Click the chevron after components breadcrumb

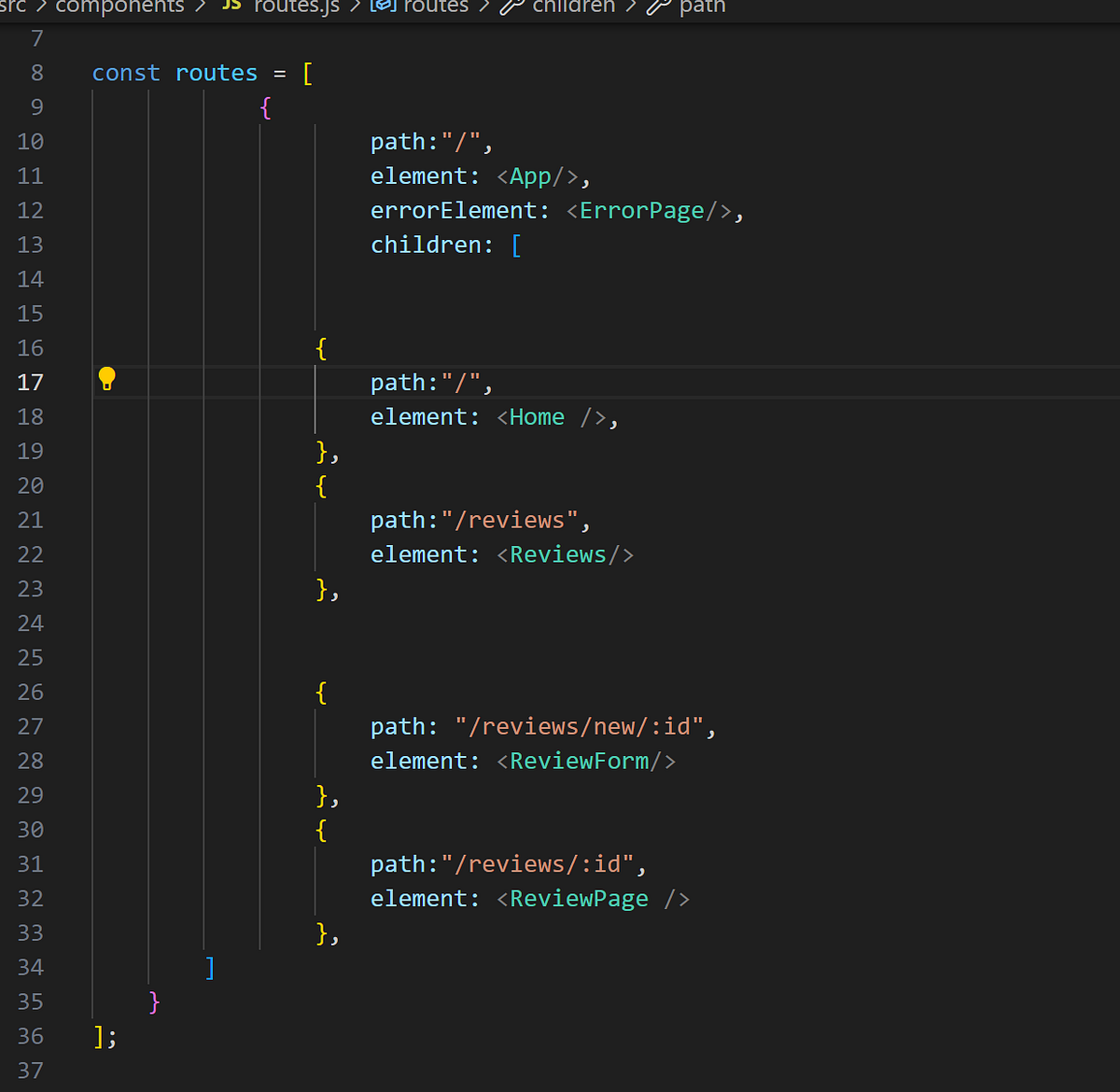(x=199, y=7)
